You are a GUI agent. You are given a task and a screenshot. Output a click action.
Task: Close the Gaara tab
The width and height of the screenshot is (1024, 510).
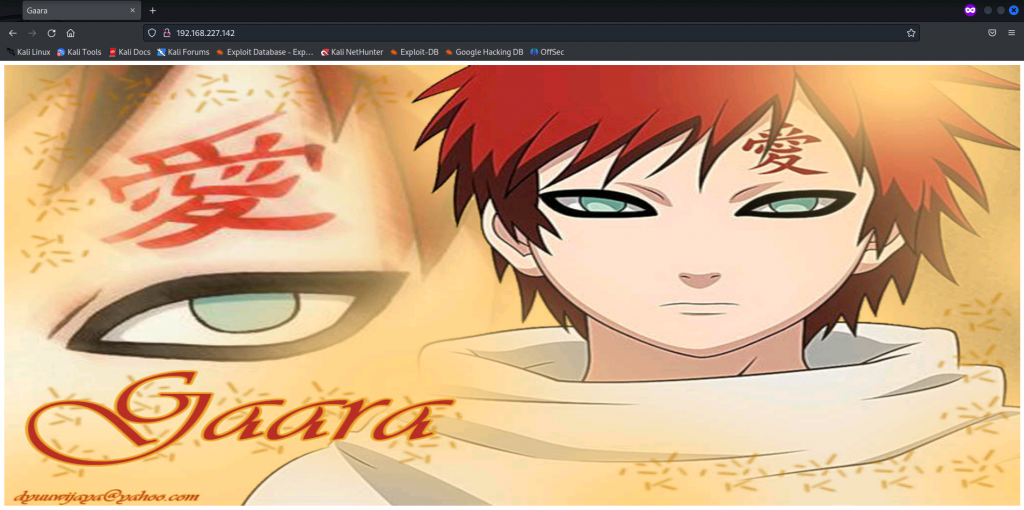tap(133, 10)
